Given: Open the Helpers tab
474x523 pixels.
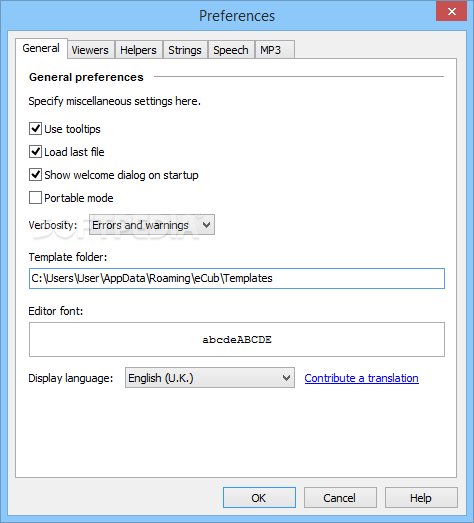Looking at the screenshot, I should pos(138,50).
